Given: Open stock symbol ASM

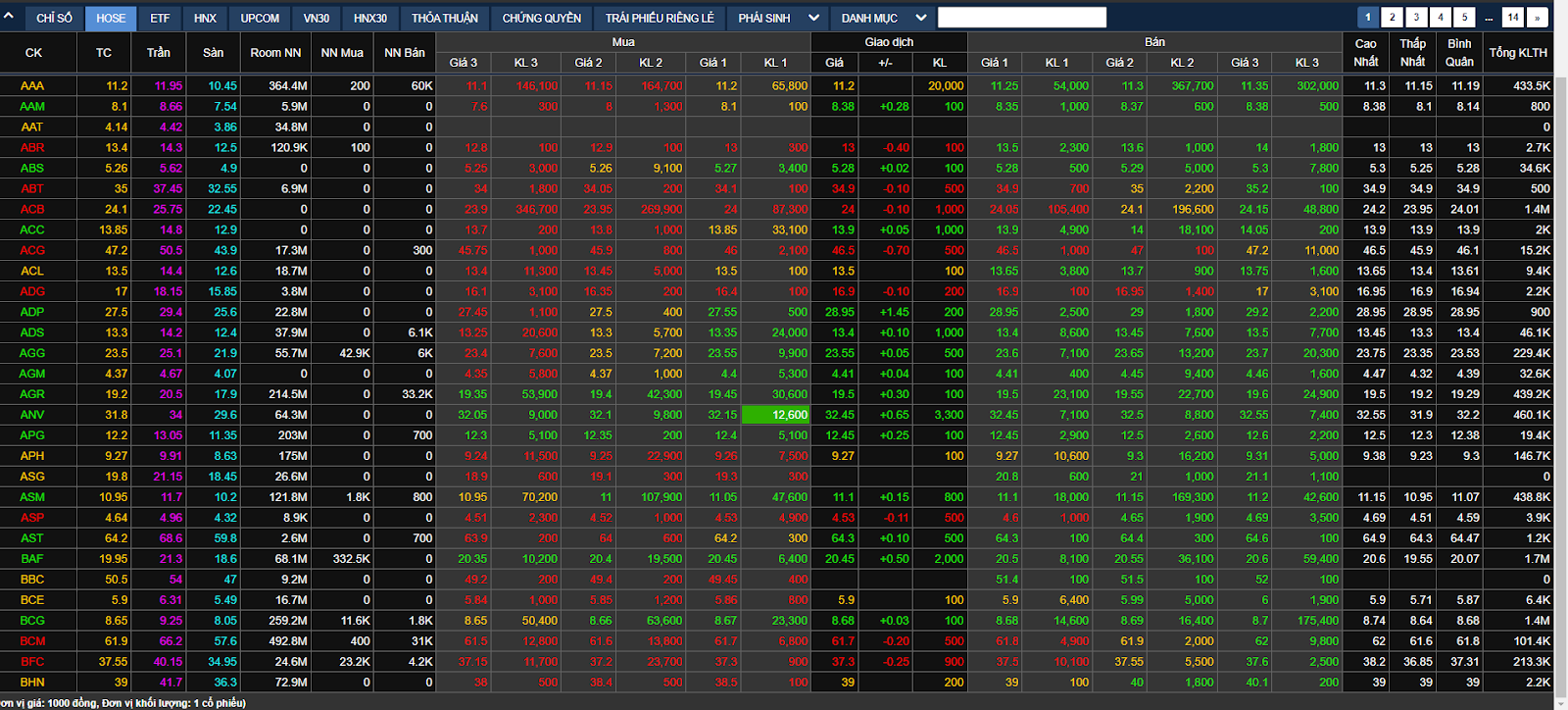Looking at the screenshot, I should click(x=32, y=498).
